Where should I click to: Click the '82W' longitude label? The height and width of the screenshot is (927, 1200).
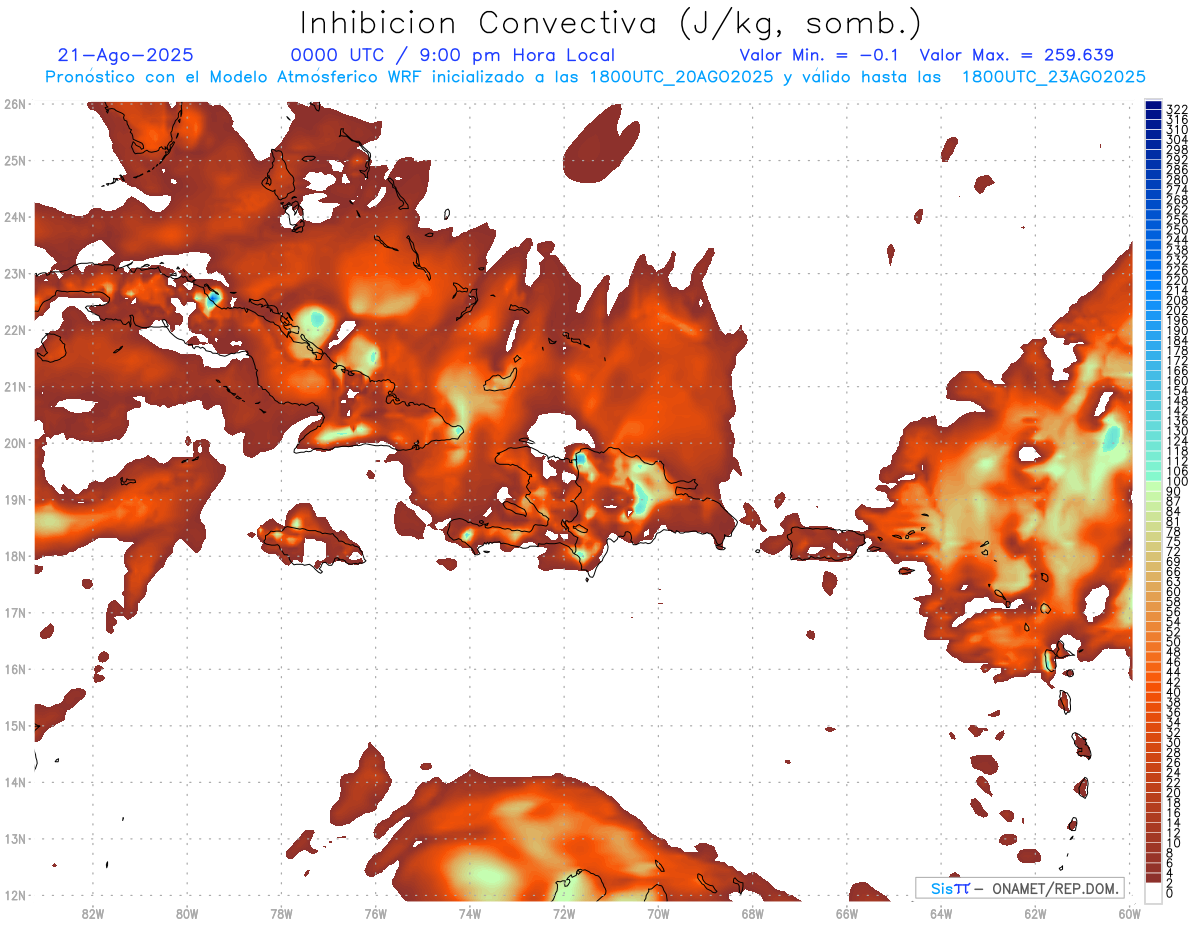[x=93, y=912]
